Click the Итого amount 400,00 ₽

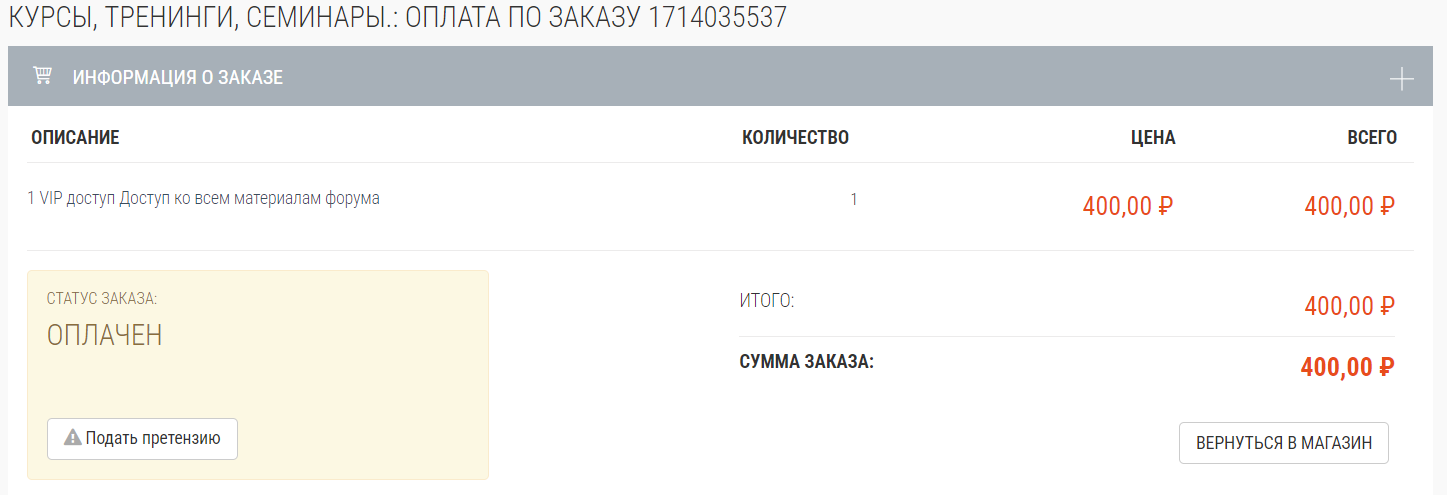(1350, 306)
